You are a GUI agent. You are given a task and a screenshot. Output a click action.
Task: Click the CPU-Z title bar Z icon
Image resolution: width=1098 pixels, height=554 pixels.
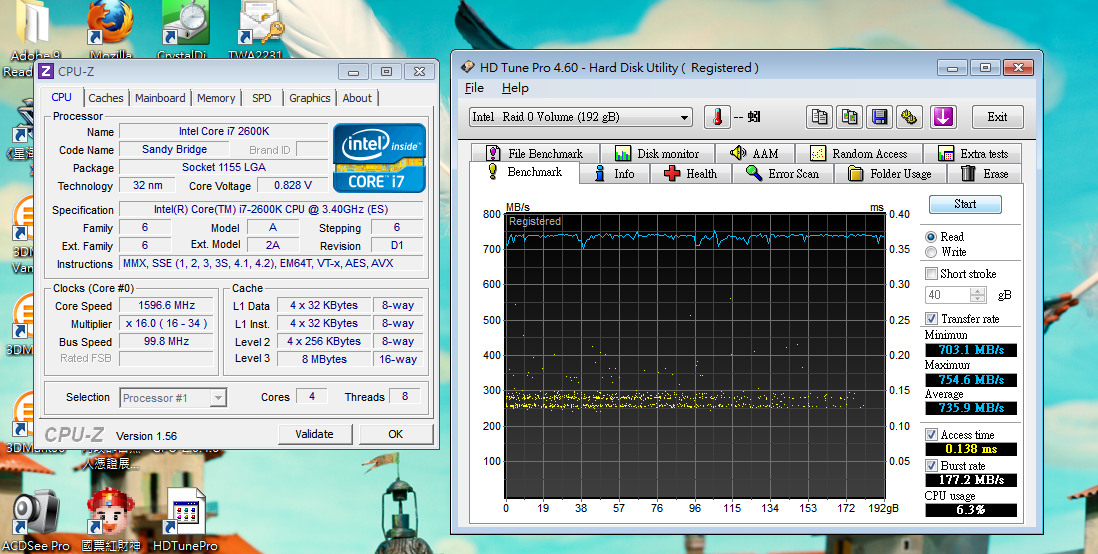click(x=46, y=71)
